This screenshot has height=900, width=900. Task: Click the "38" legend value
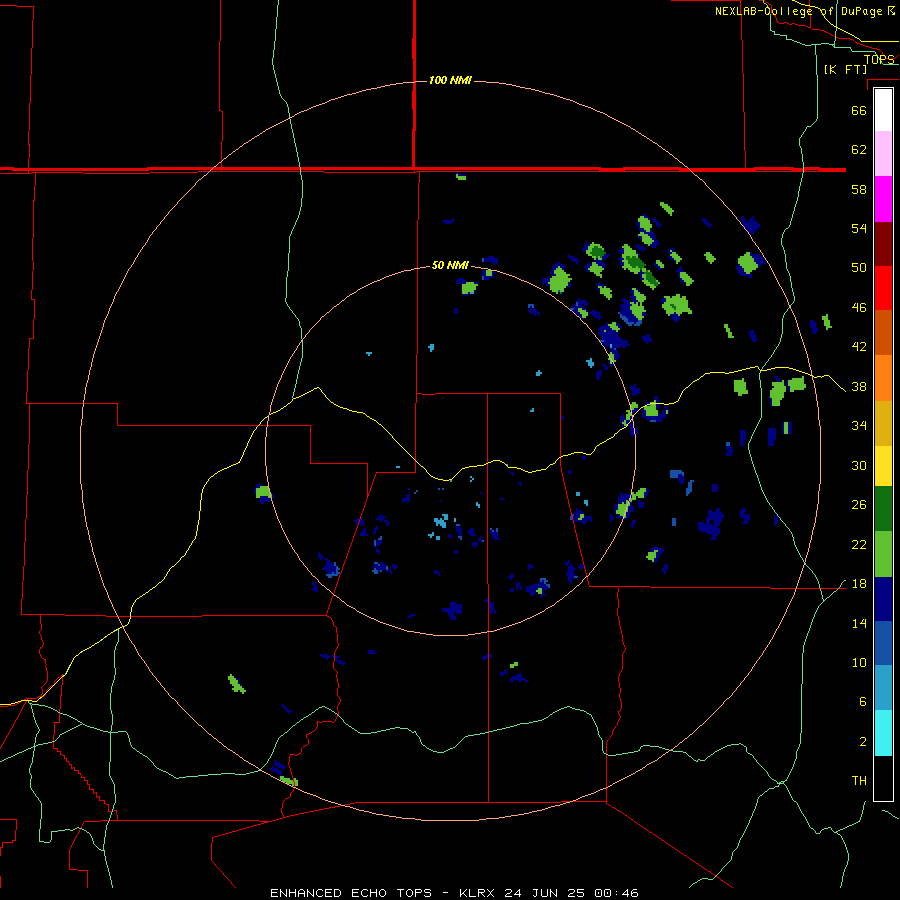point(859,386)
